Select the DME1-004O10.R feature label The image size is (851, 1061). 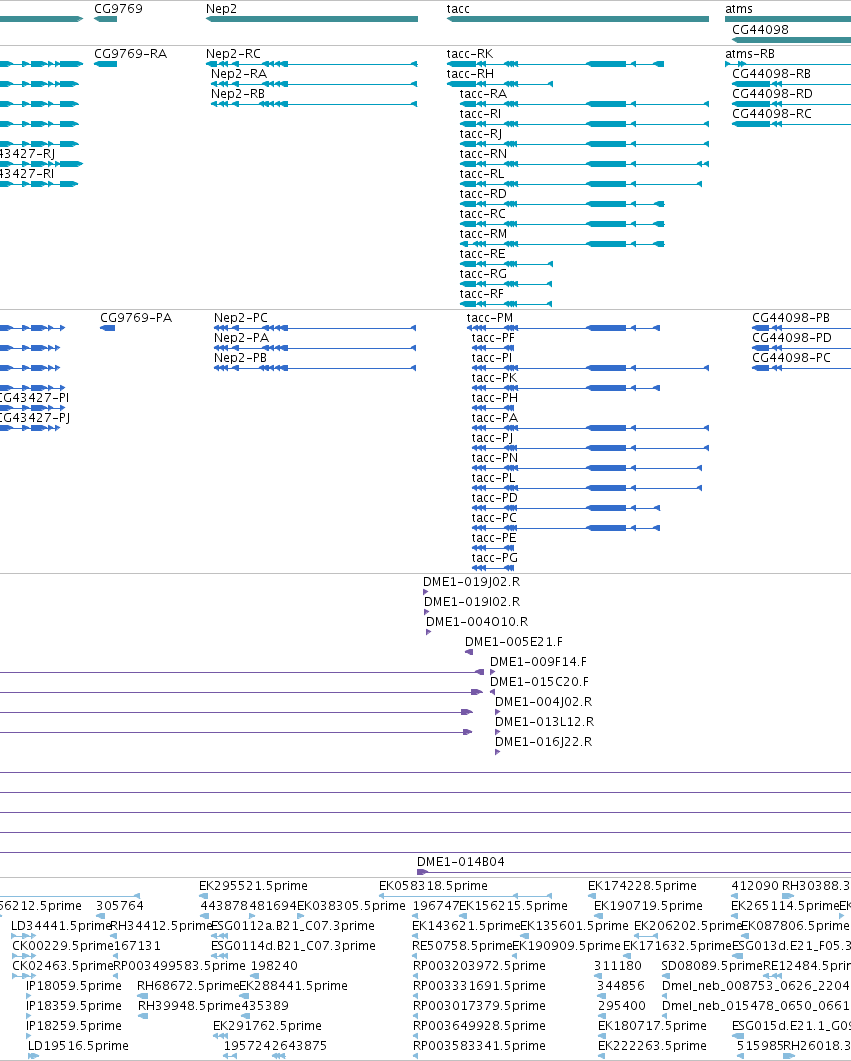tap(477, 622)
